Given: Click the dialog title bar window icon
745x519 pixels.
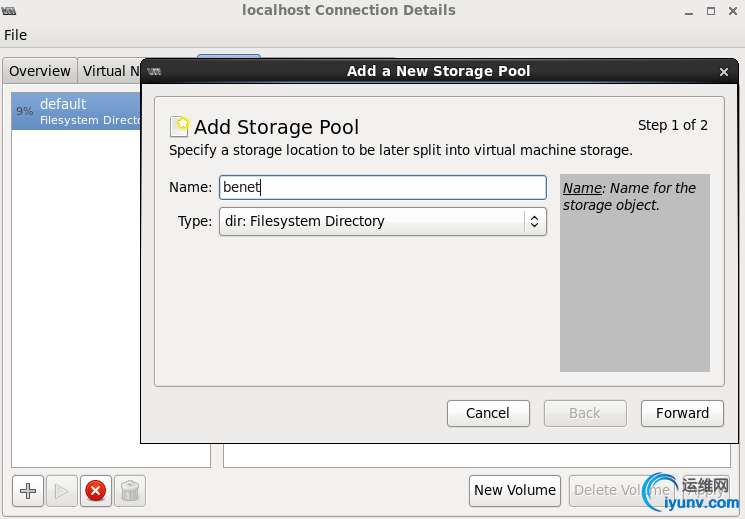Looking at the screenshot, I should click(x=155, y=72).
